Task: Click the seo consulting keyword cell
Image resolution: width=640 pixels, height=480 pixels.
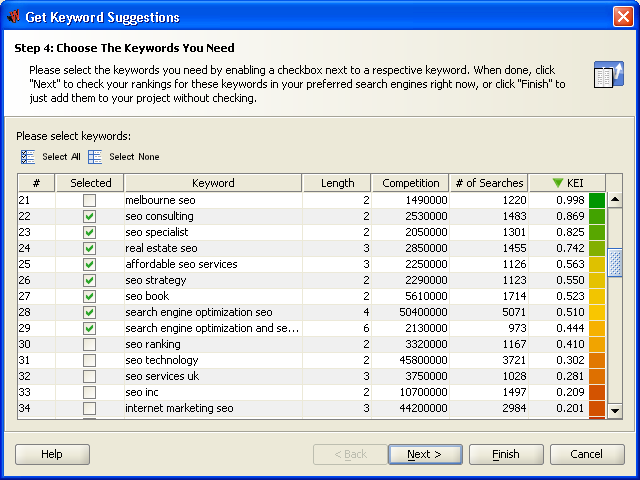Action: point(213,216)
